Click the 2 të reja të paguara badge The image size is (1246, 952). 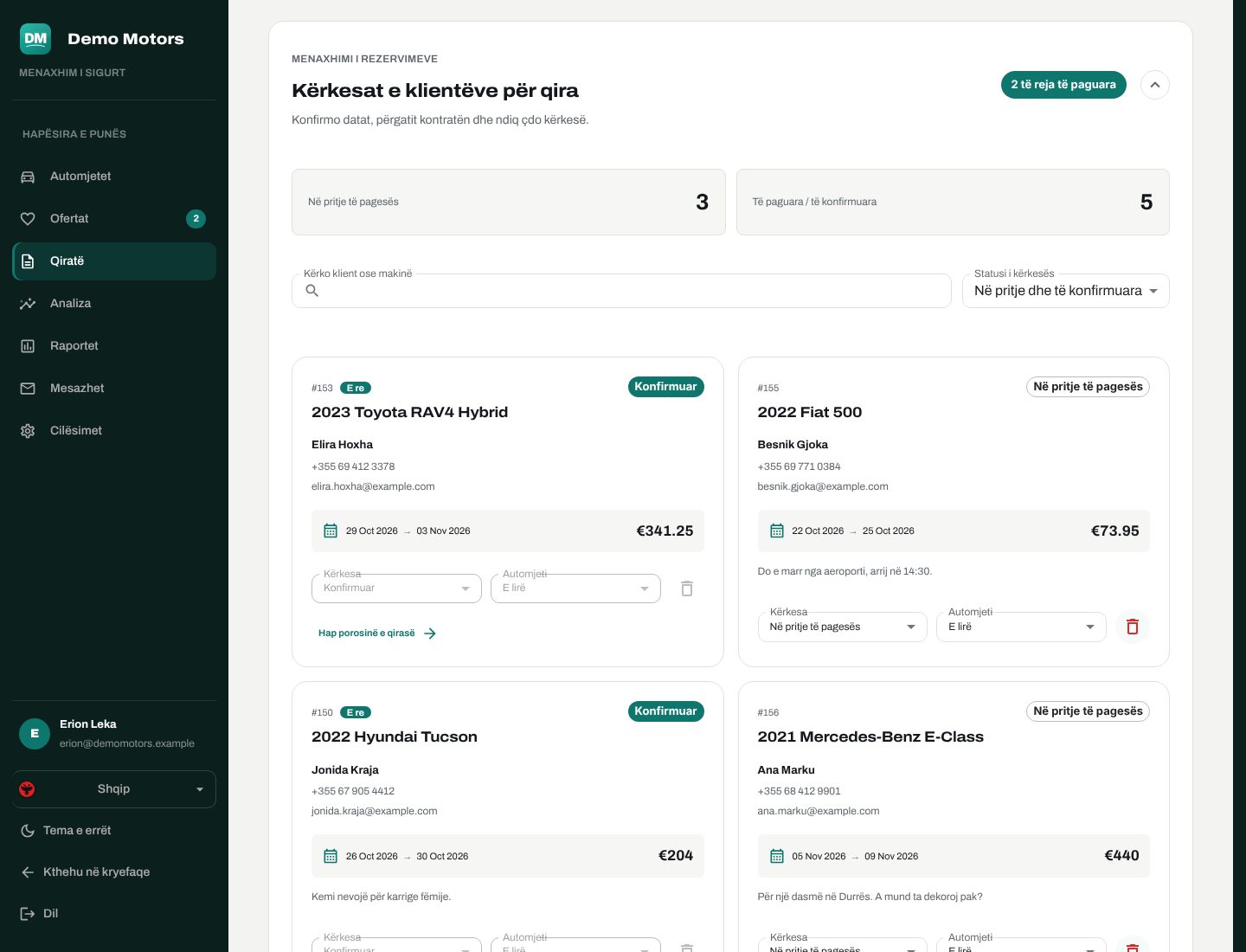[1063, 85]
